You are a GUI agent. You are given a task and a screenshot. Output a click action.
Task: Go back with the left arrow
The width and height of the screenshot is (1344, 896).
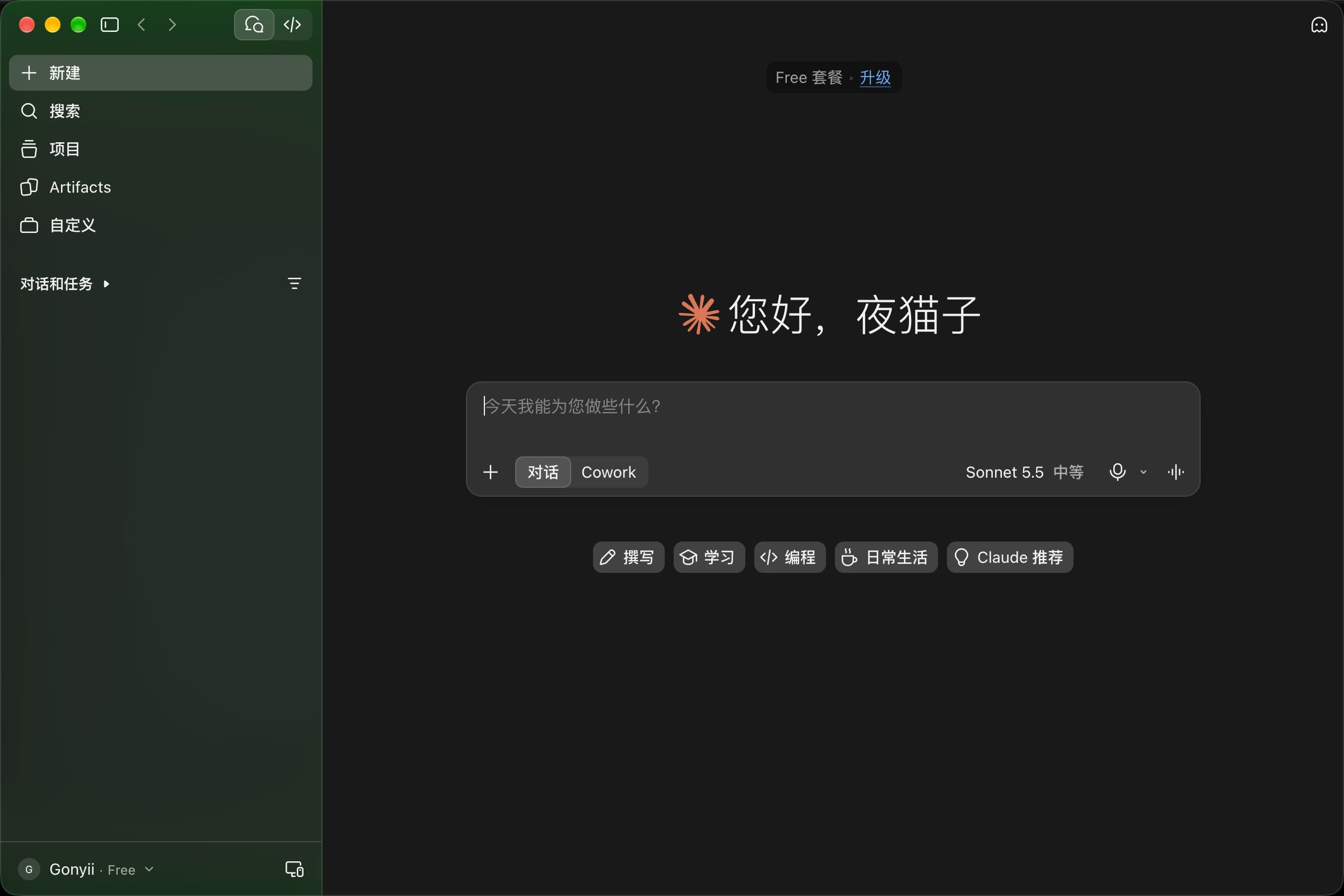click(142, 25)
